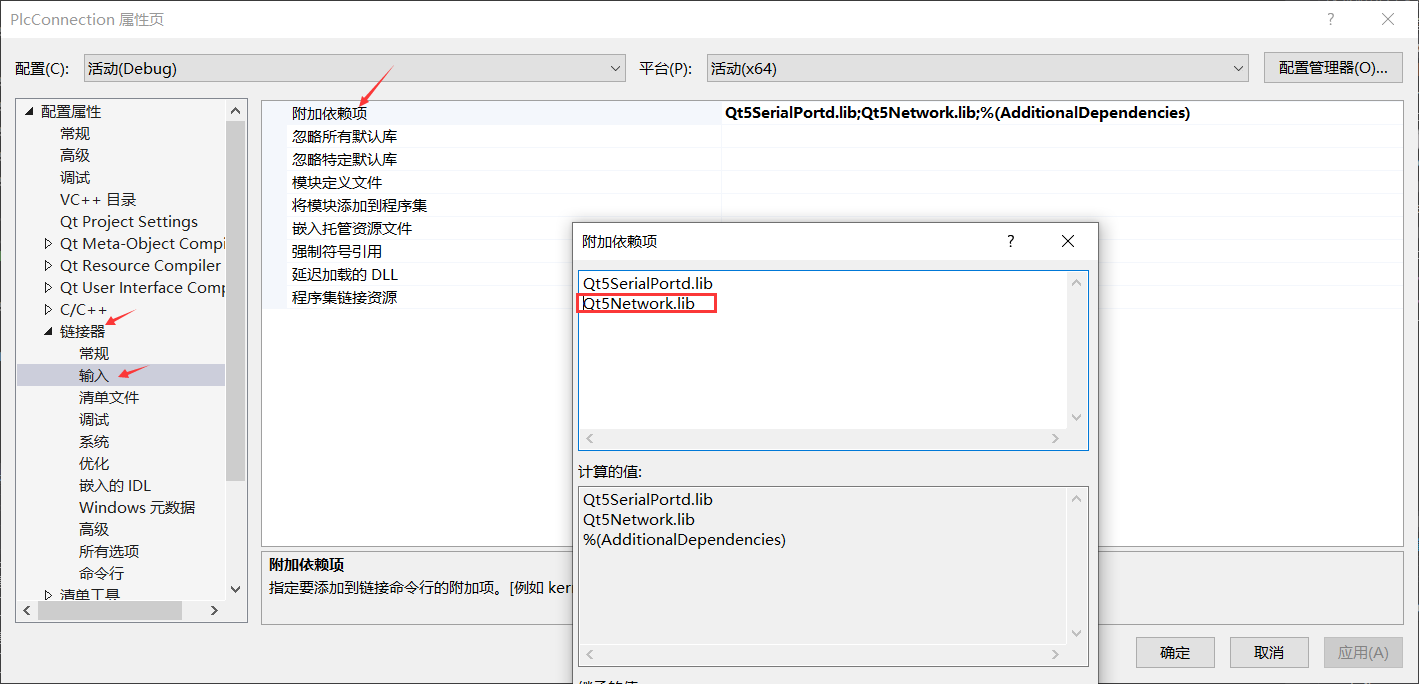1419x684 pixels.
Task: Expand the Qt Meta-Object Compiler node
Action: 47,243
